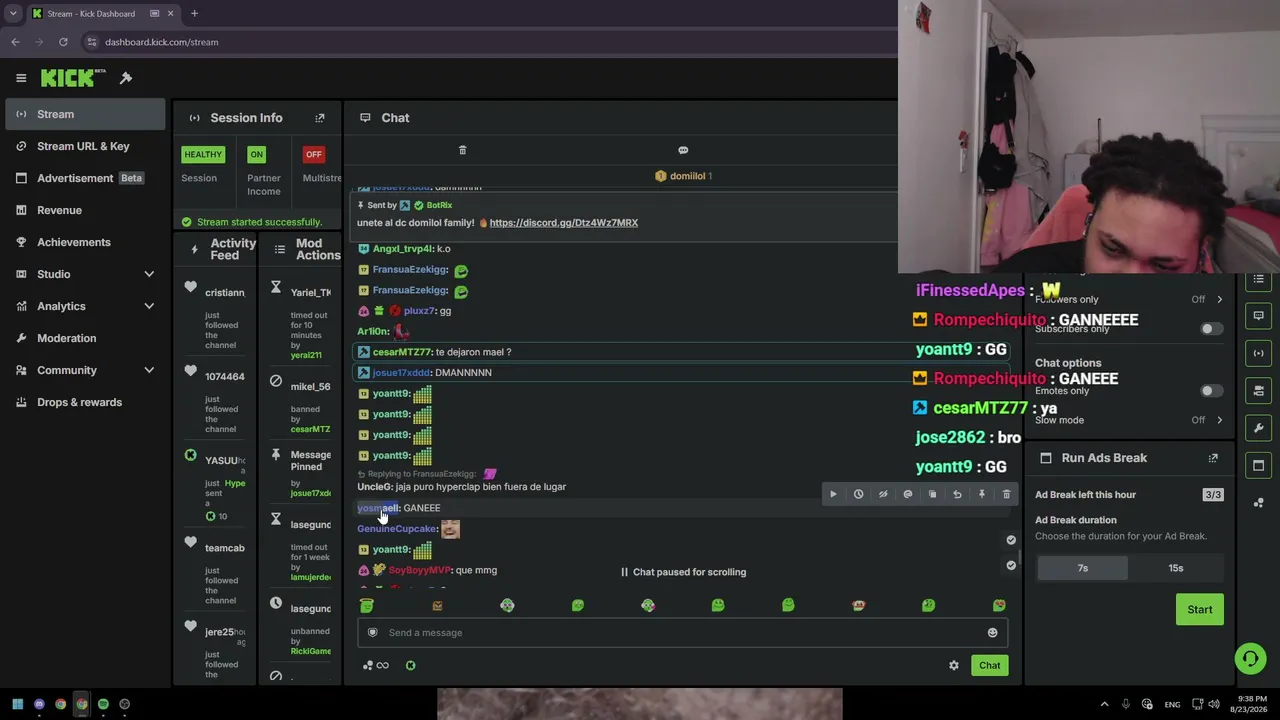Click the wrench icon in right sidebar
Image resolution: width=1280 pixels, height=720 pixels.
pyautogui.click(x=1259, y=428)
